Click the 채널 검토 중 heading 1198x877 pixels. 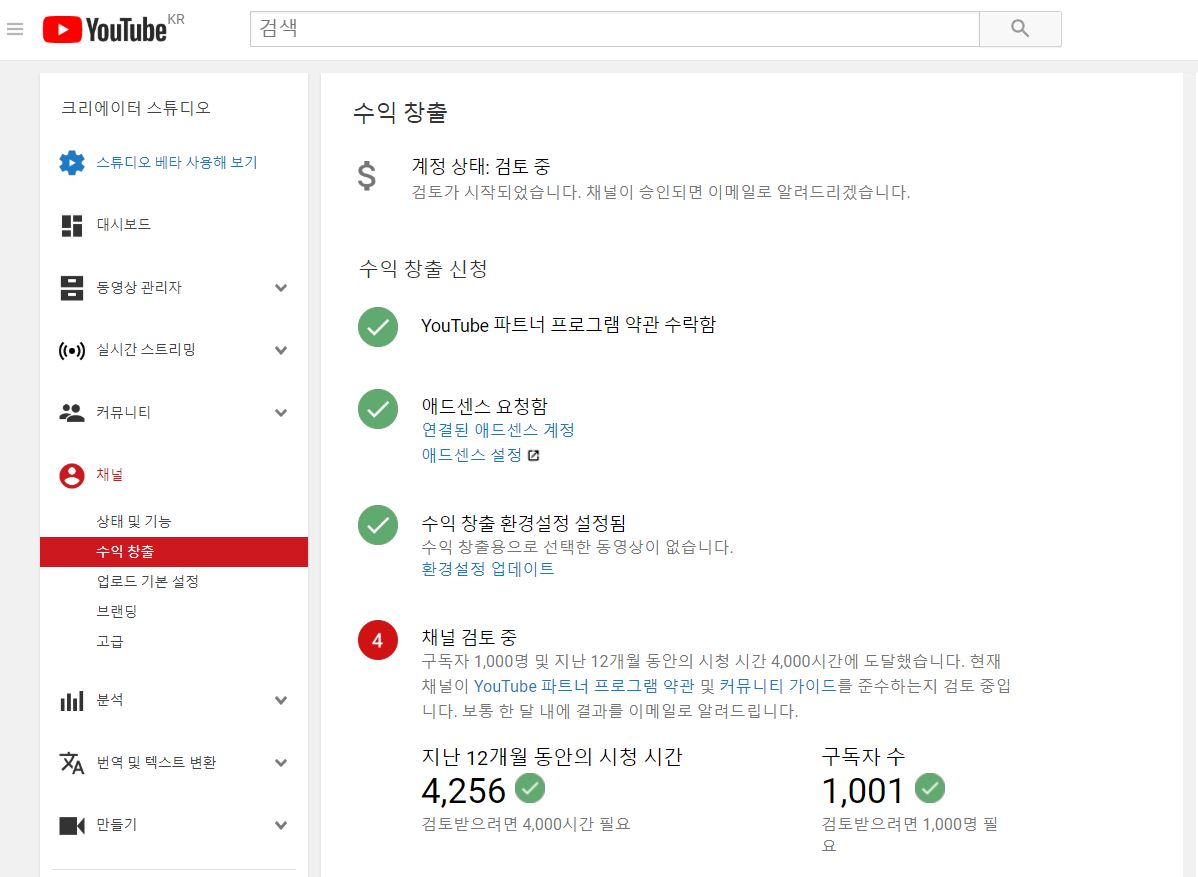(x=469, y=637)
